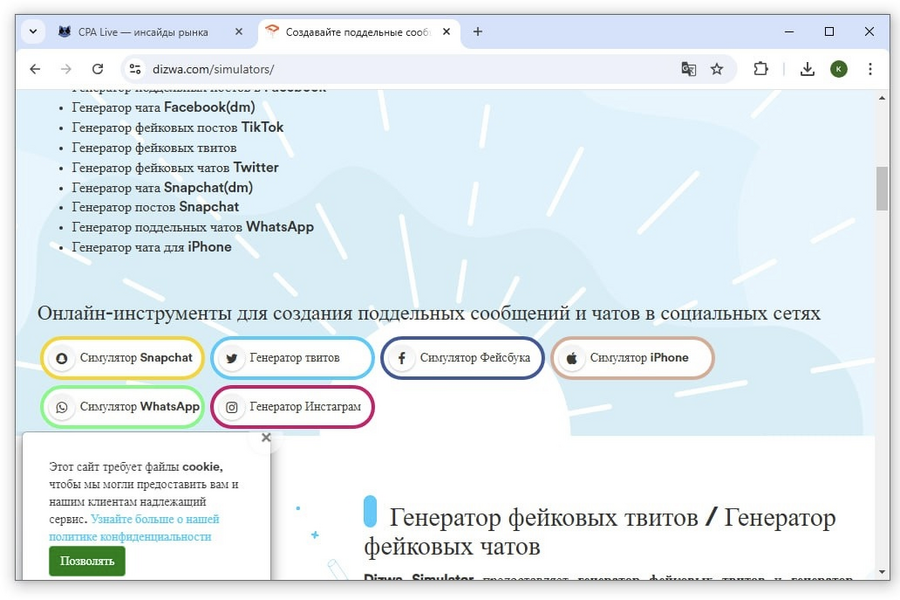Open Симулятор WhatsApp button
The width and height of the screenshot is (900, 600).
tap(122, 407)
